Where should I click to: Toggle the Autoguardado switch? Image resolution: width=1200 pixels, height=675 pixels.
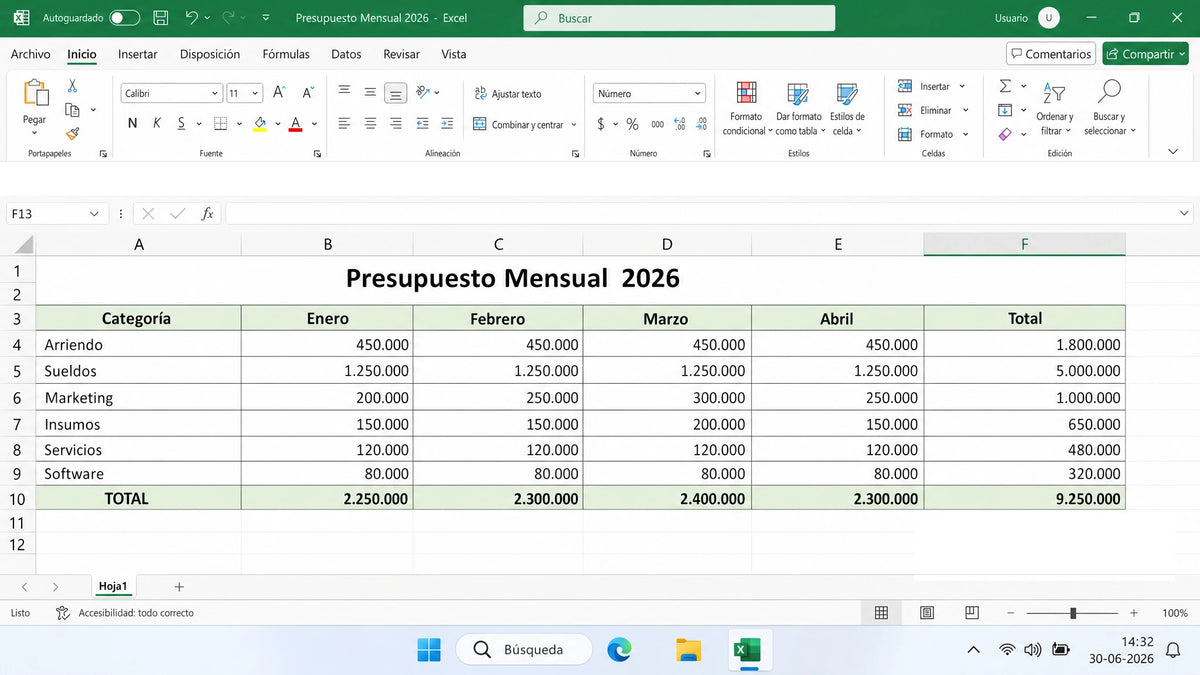pos(124,18)
